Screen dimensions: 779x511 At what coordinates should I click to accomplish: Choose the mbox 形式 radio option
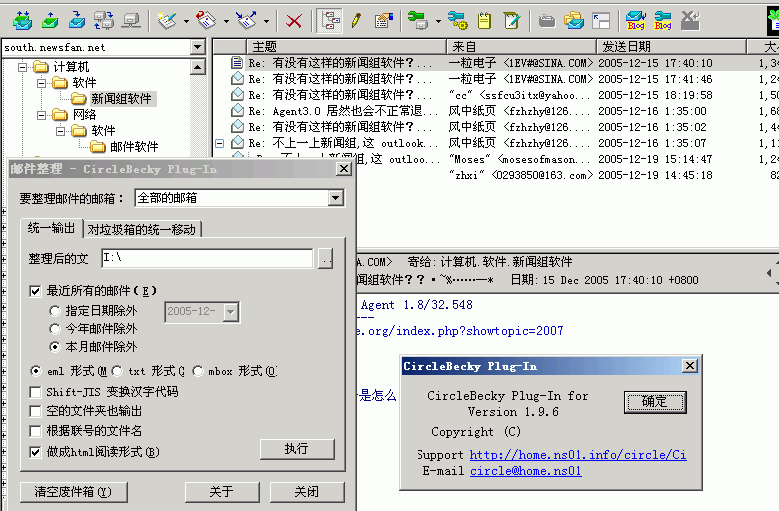click(x=198, y=371)
